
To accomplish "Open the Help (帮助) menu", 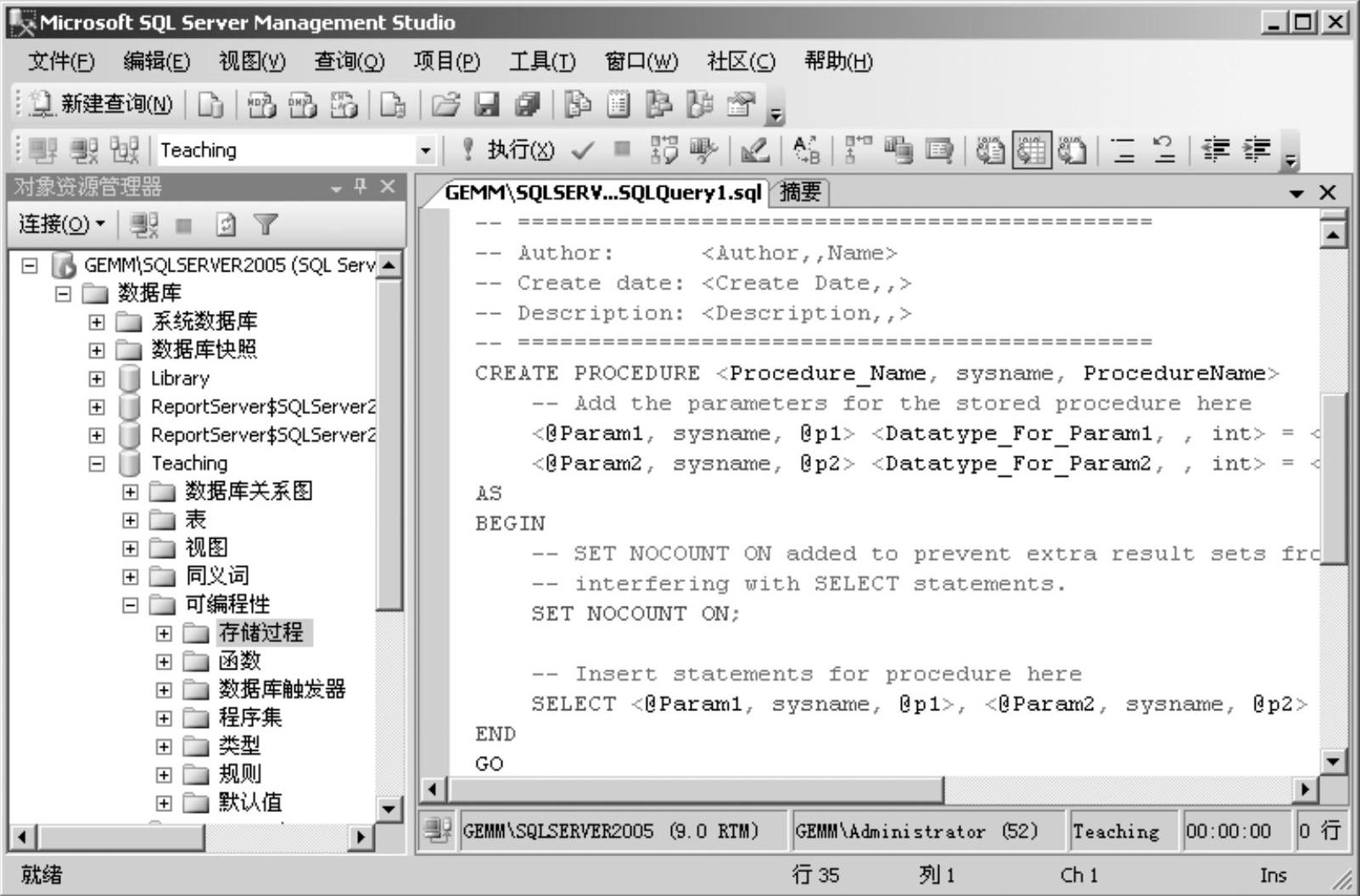I will [838, 61].
